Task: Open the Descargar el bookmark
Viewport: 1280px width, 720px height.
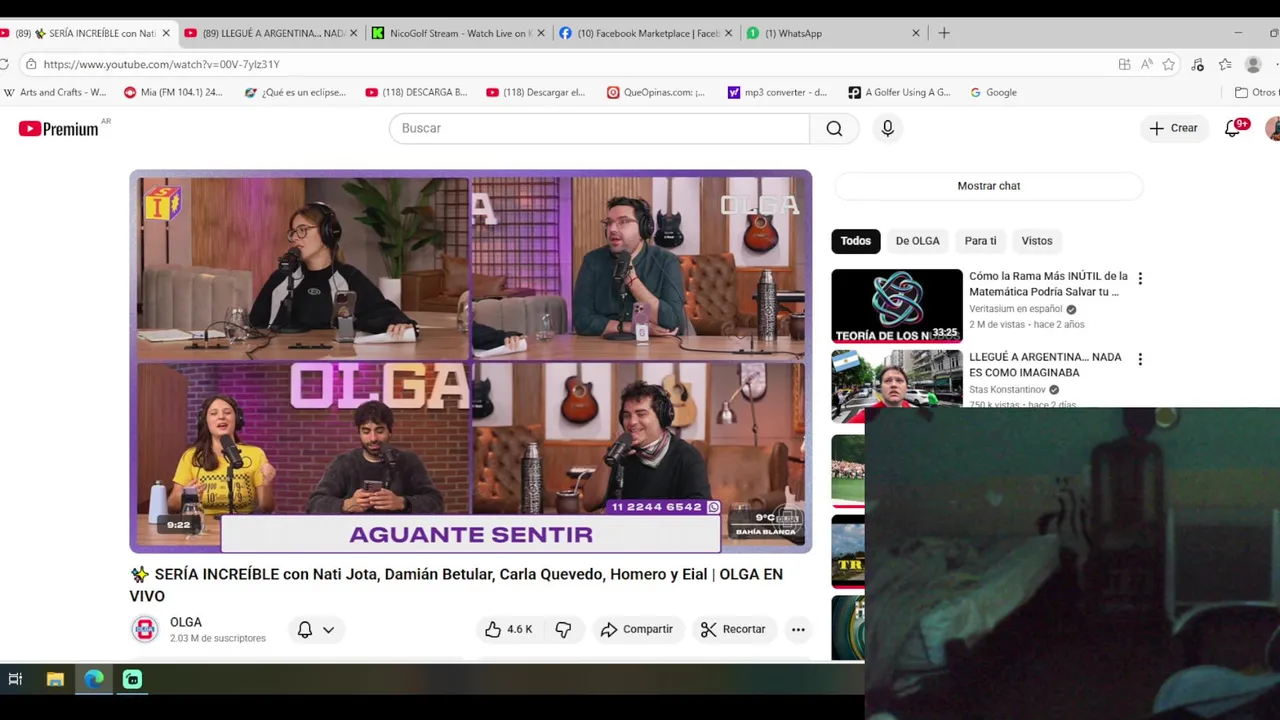Action: pos(535,92)
